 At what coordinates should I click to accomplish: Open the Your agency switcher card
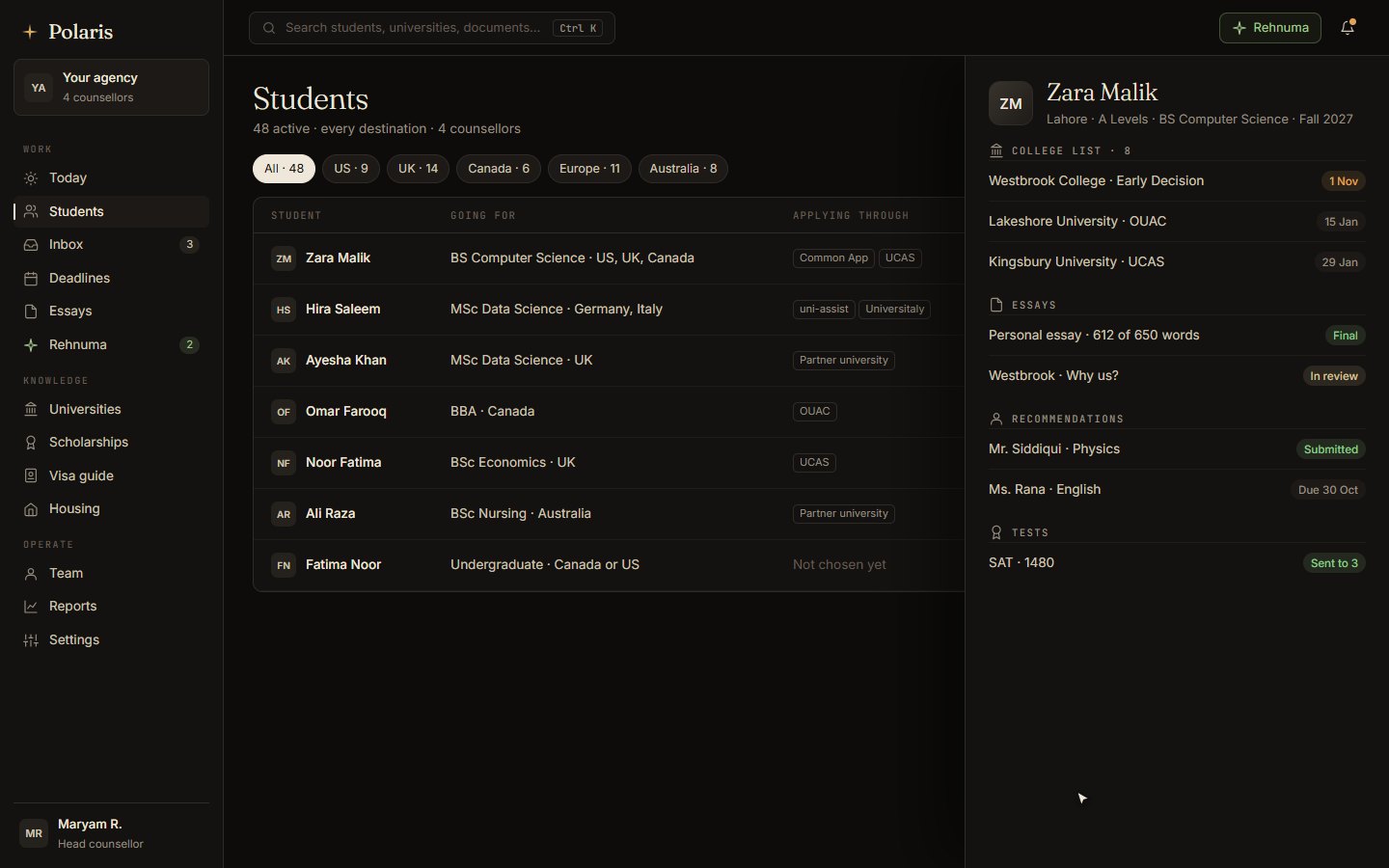(111, 87)
